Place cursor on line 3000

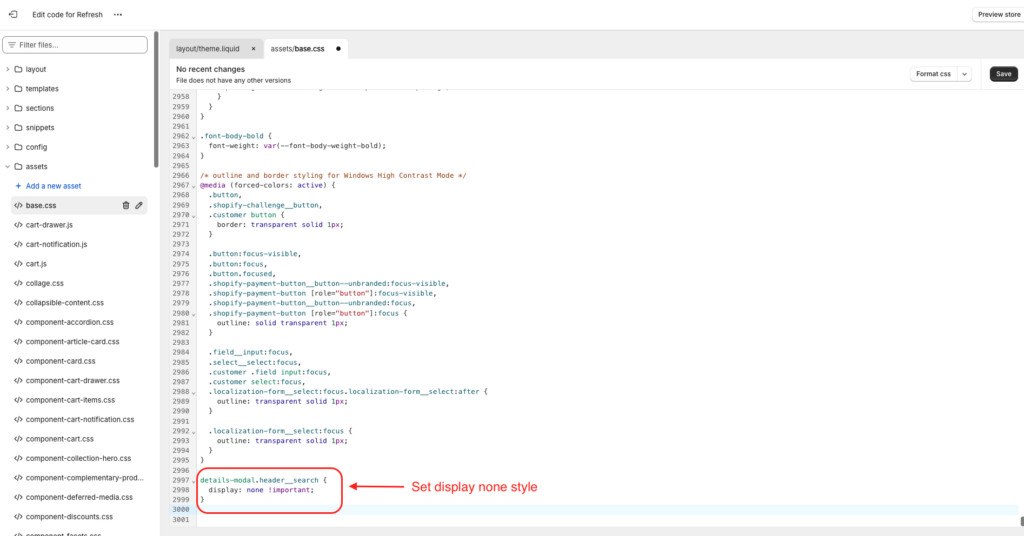pos(607,510)
